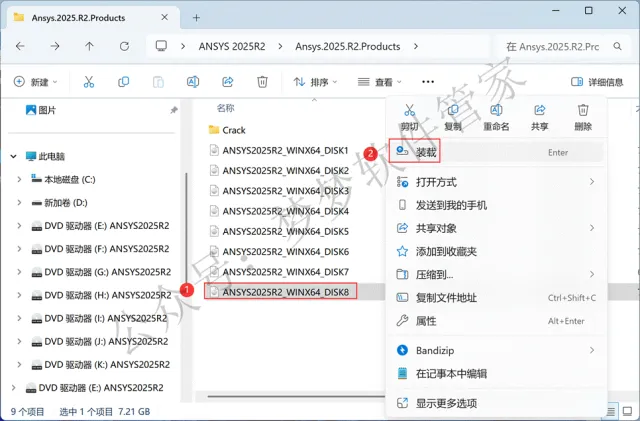Click the Delete trash icon in the toolbar
This screenshot has height=421, width=640.
pos(262,82)
